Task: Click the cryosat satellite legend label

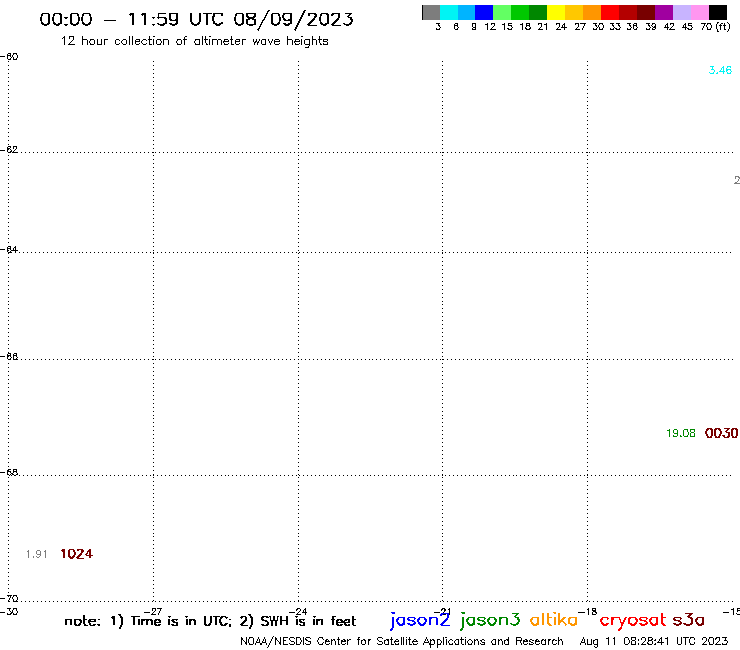Action: click(633, 621)
